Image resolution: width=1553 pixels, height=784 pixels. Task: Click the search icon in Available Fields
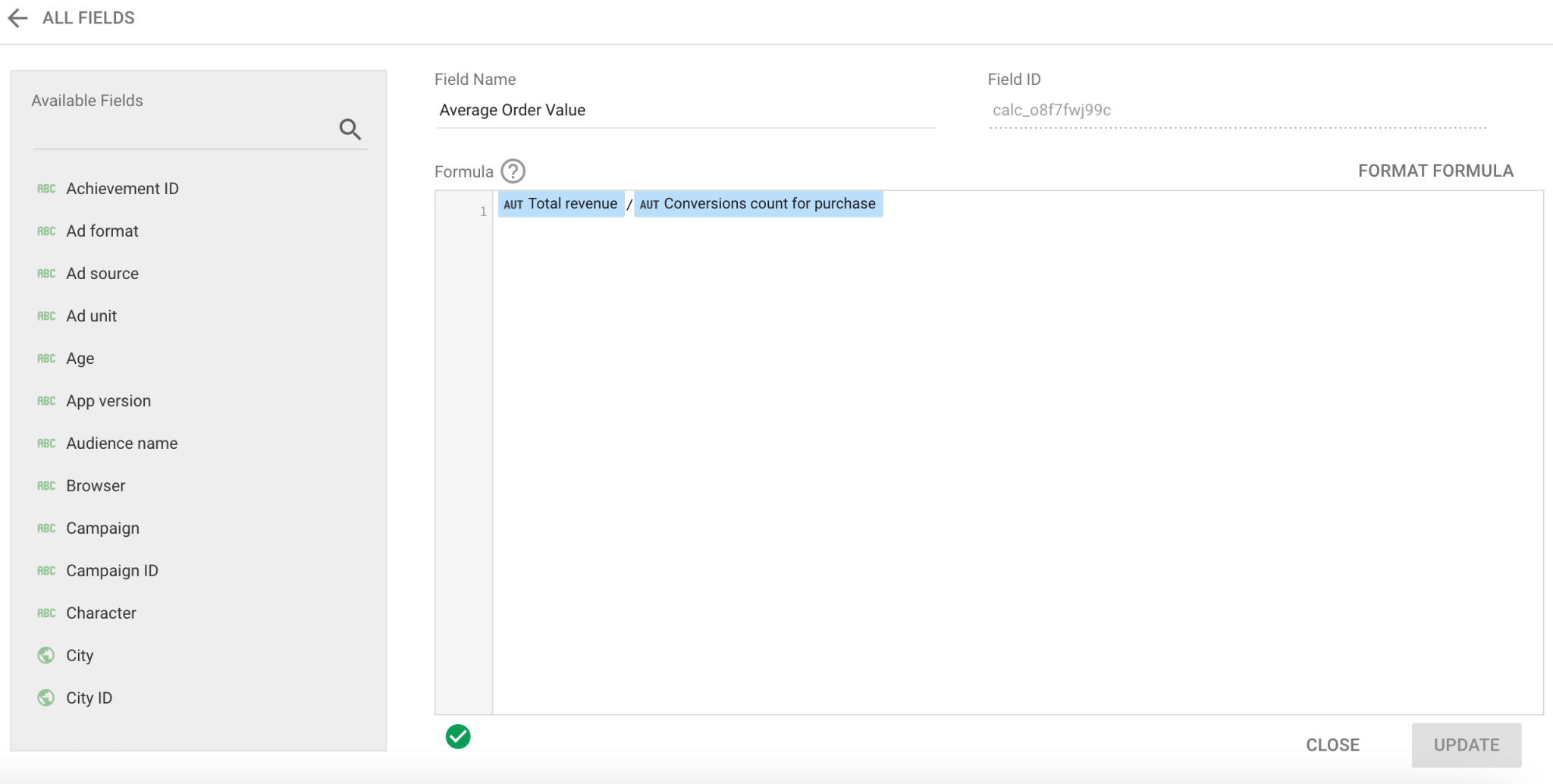pyautogui.click(x=350, y=129)
